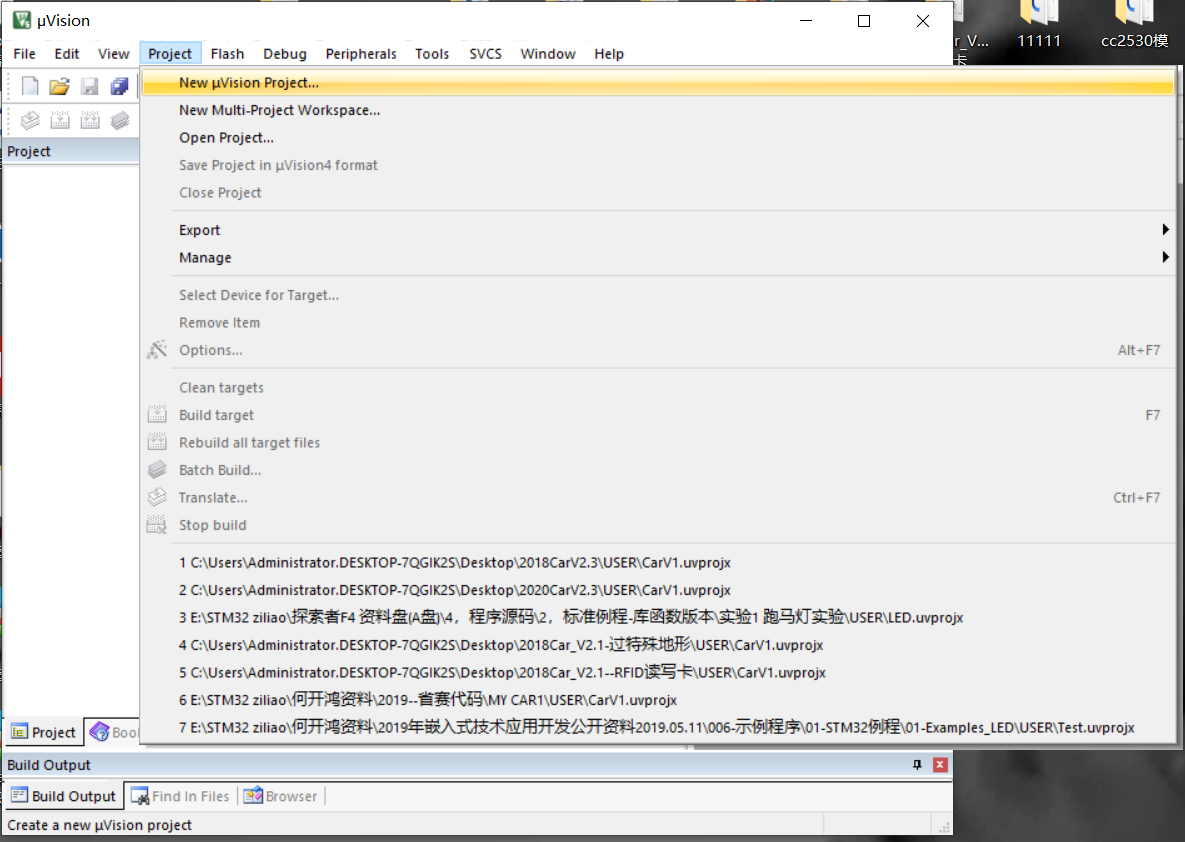Open recent project 7 Test.uvprojx
Image resolution: width=1185 pixels, height=842 pixels.
[x=658, y=727]
